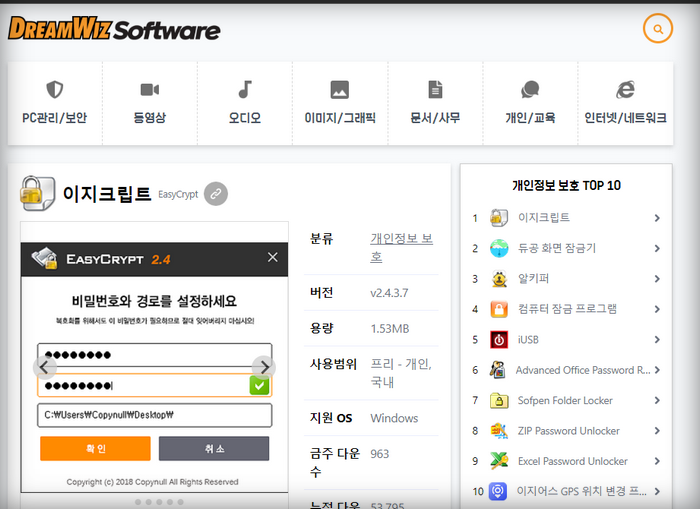Click the 이지크립트 icon in TOP 10
Screen dimensions: 700x509
[499, 217]
